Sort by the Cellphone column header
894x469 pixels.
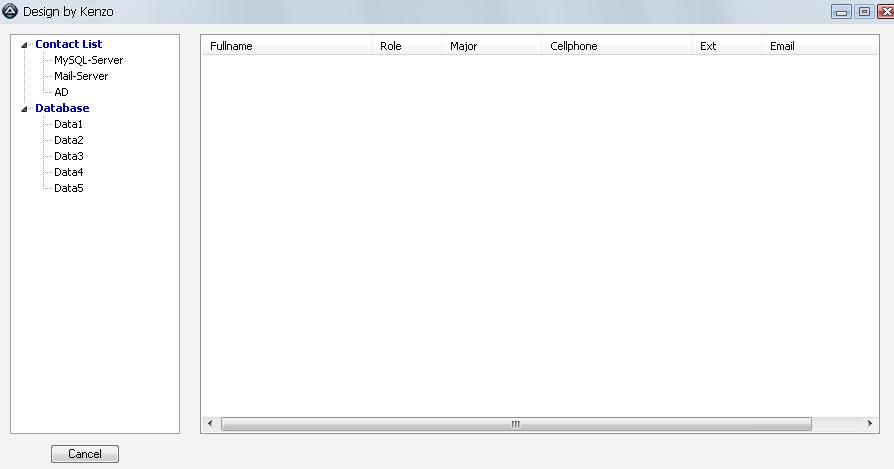coord(616,46)
